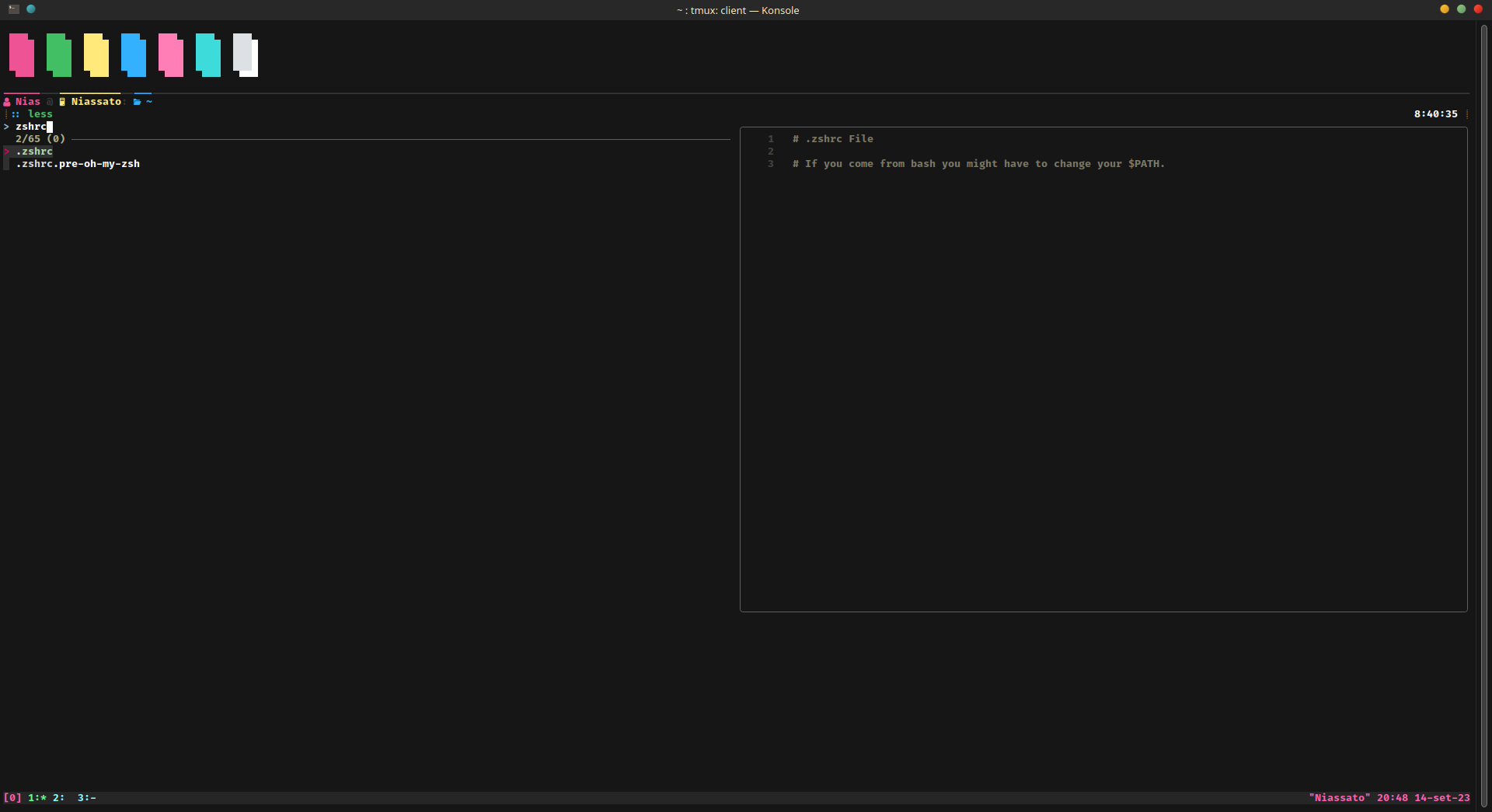Click the blue folder icon in the prompt
This screenshot has height=812, width=1492.
pos(137,101)
